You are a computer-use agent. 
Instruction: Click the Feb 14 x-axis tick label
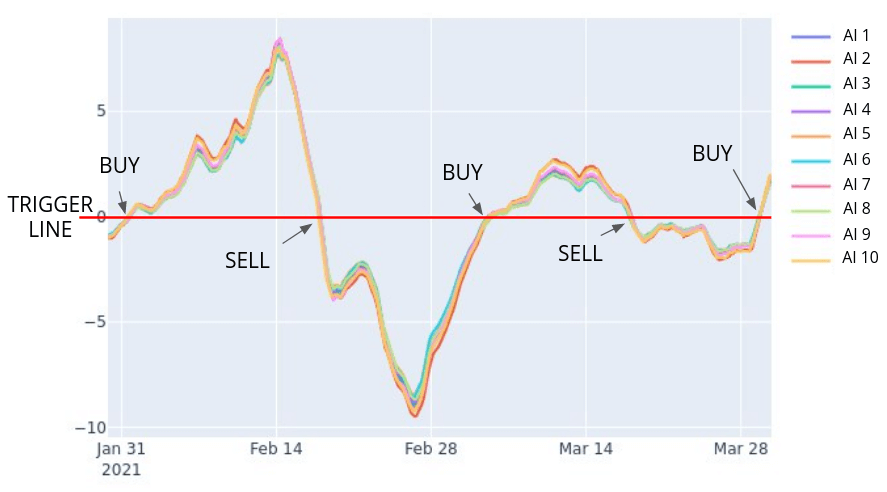(277, 449)
